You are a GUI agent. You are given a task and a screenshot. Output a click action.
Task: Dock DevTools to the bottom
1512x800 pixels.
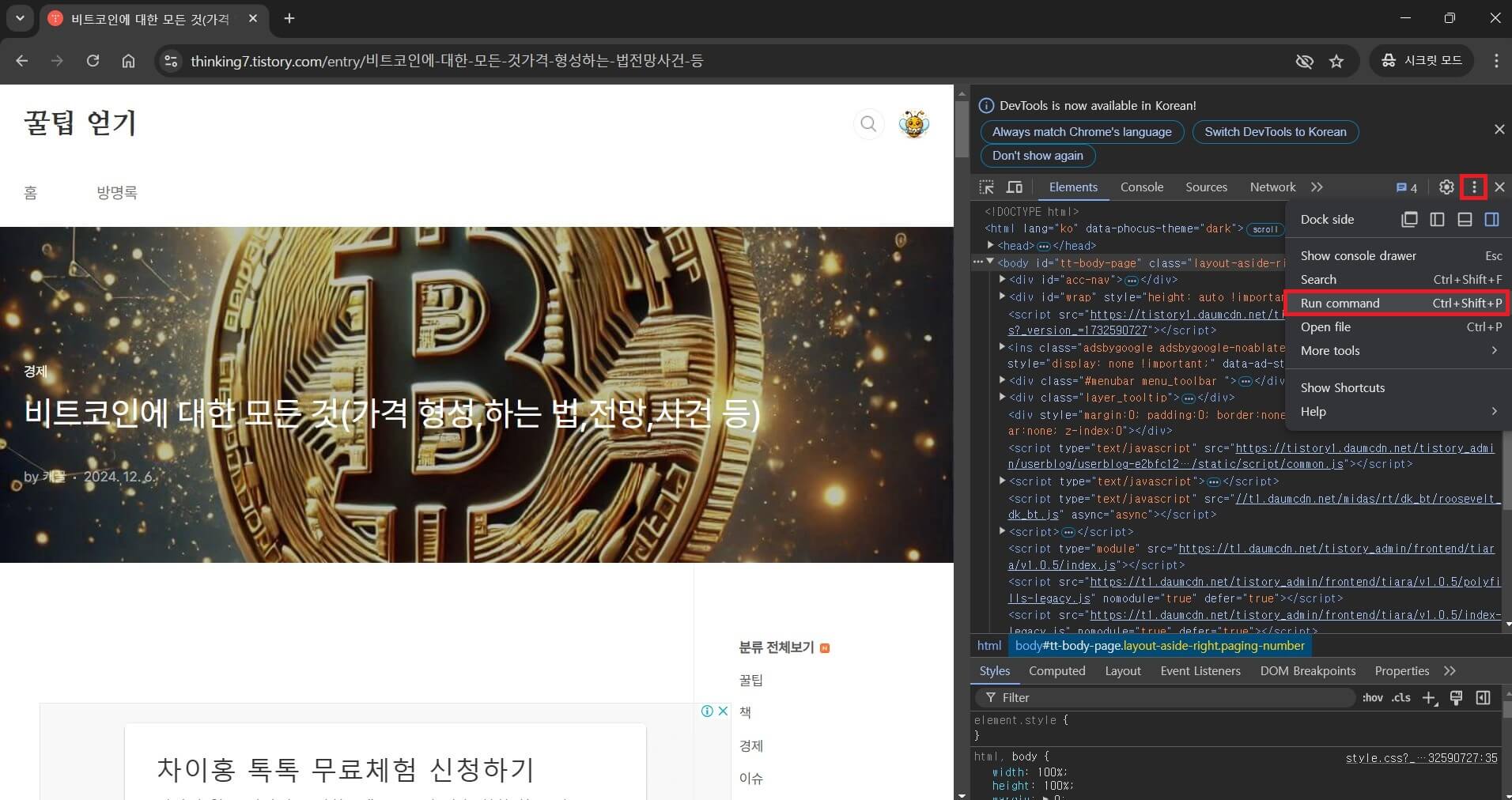pyautogui.click(x=1465, y=220)
